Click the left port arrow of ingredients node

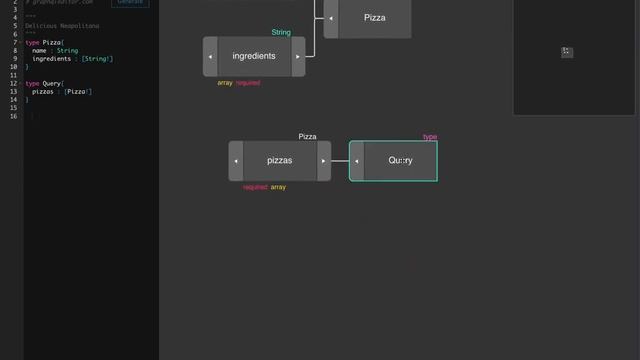[x=210, y=57]
